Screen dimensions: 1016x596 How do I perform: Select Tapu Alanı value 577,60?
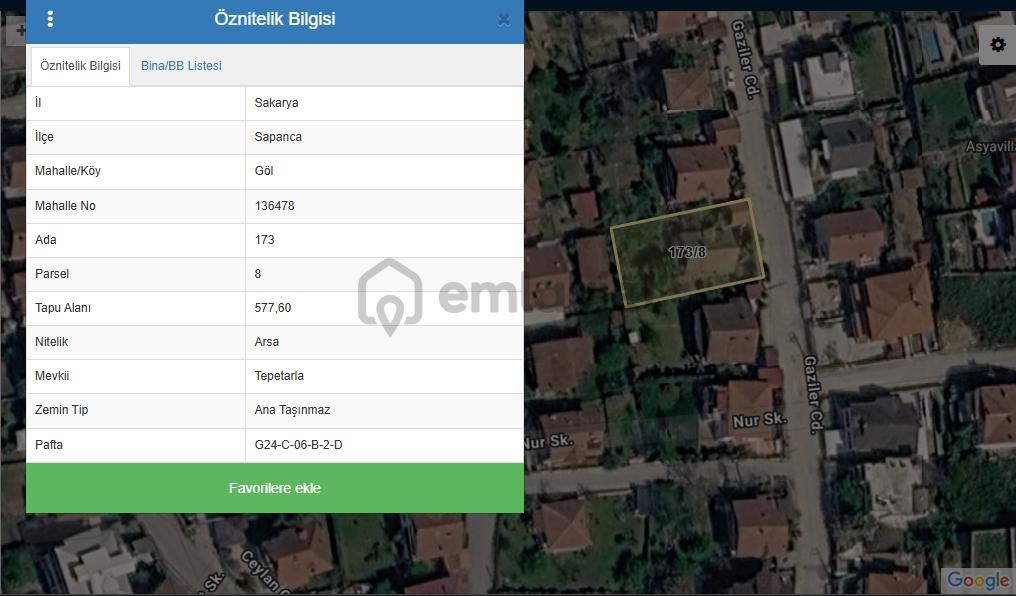(273, 308)
